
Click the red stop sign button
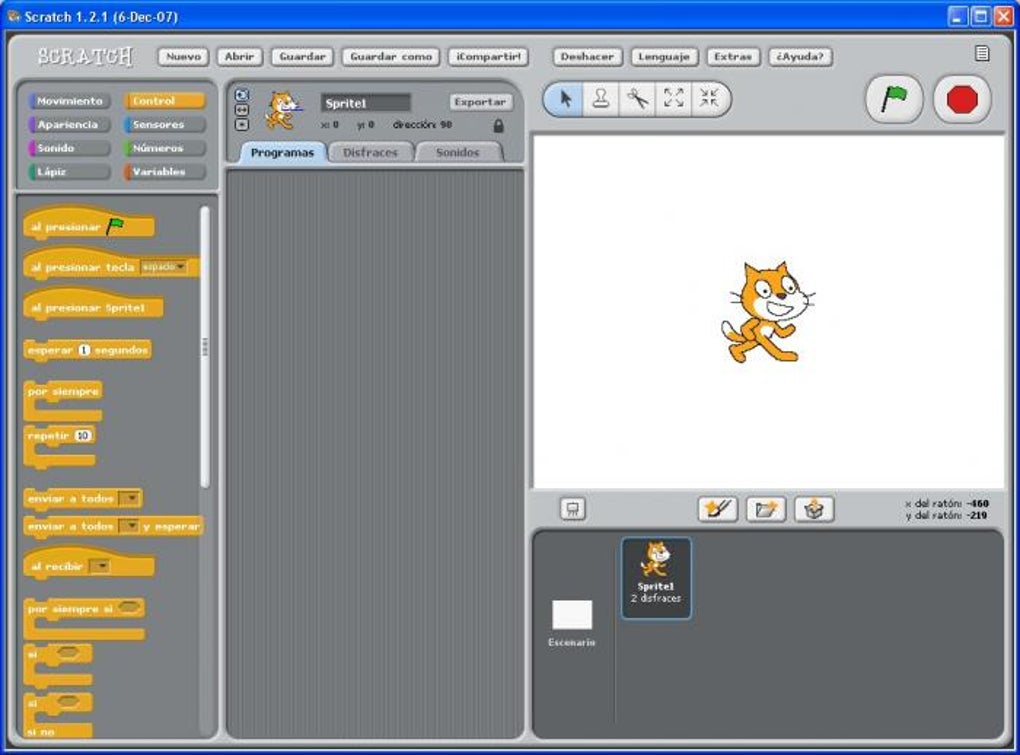[962, 99]
